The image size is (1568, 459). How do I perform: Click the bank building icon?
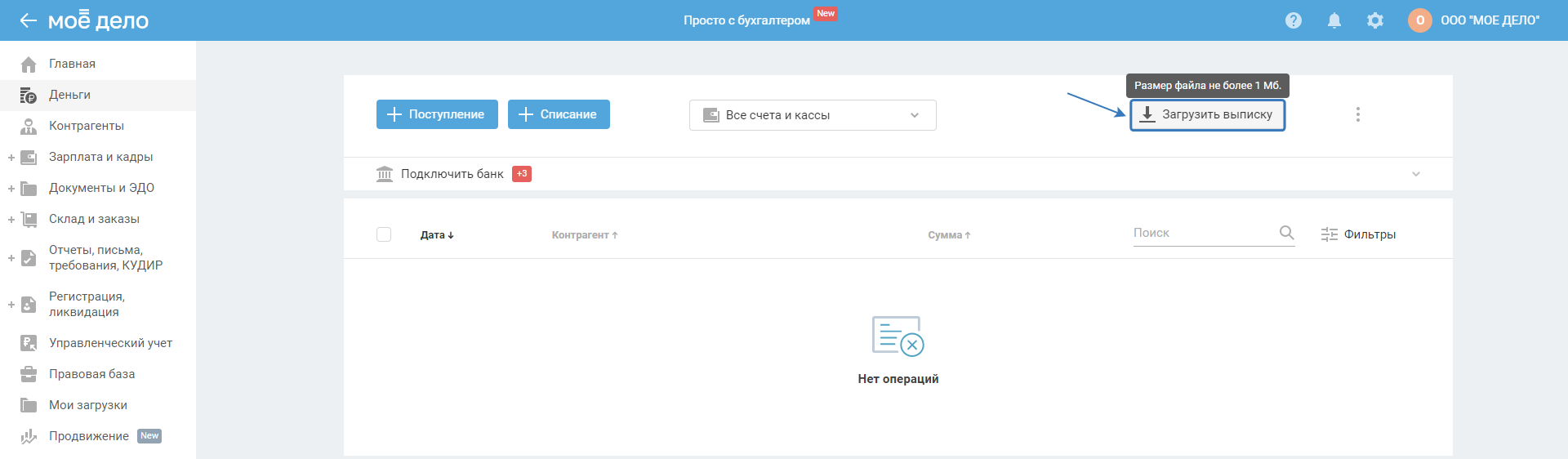(385, 174)
